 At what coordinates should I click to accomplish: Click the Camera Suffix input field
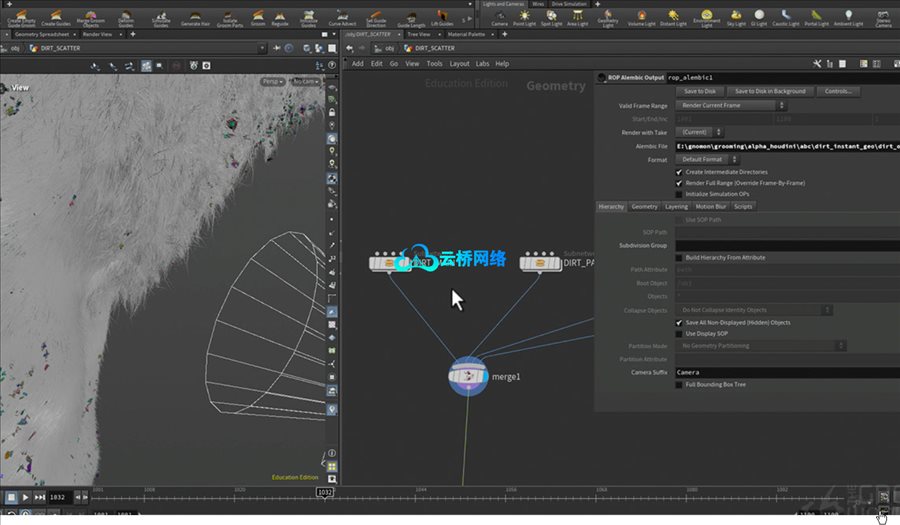click(x=780, y=372)
